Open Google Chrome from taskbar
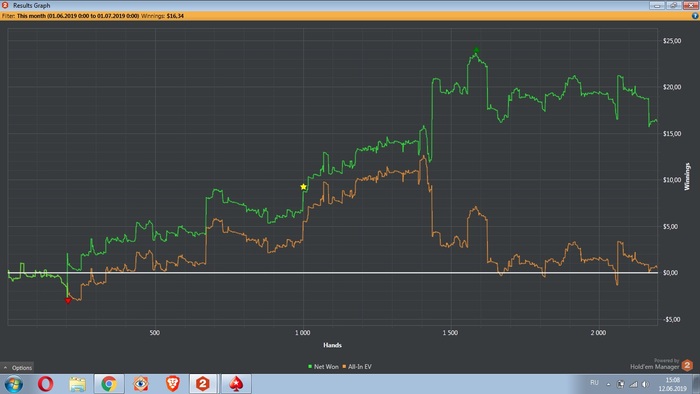 109,384
